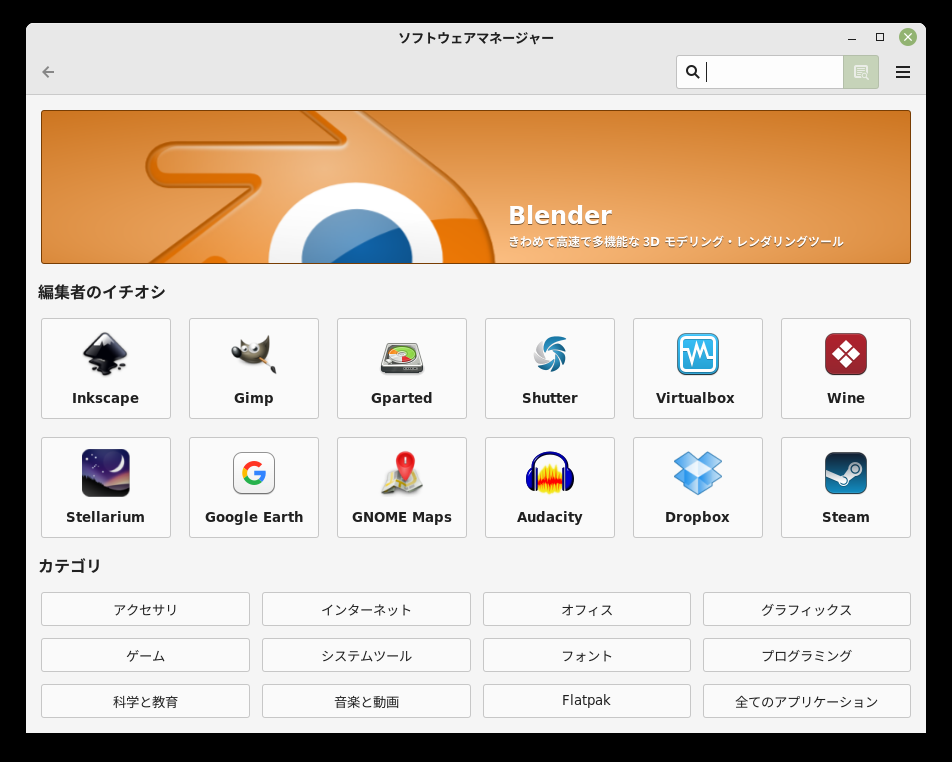Image resolution: width=952 pixels, height=762 pixels.
Task: Open the Dropbox app tile
Action: 698,488
